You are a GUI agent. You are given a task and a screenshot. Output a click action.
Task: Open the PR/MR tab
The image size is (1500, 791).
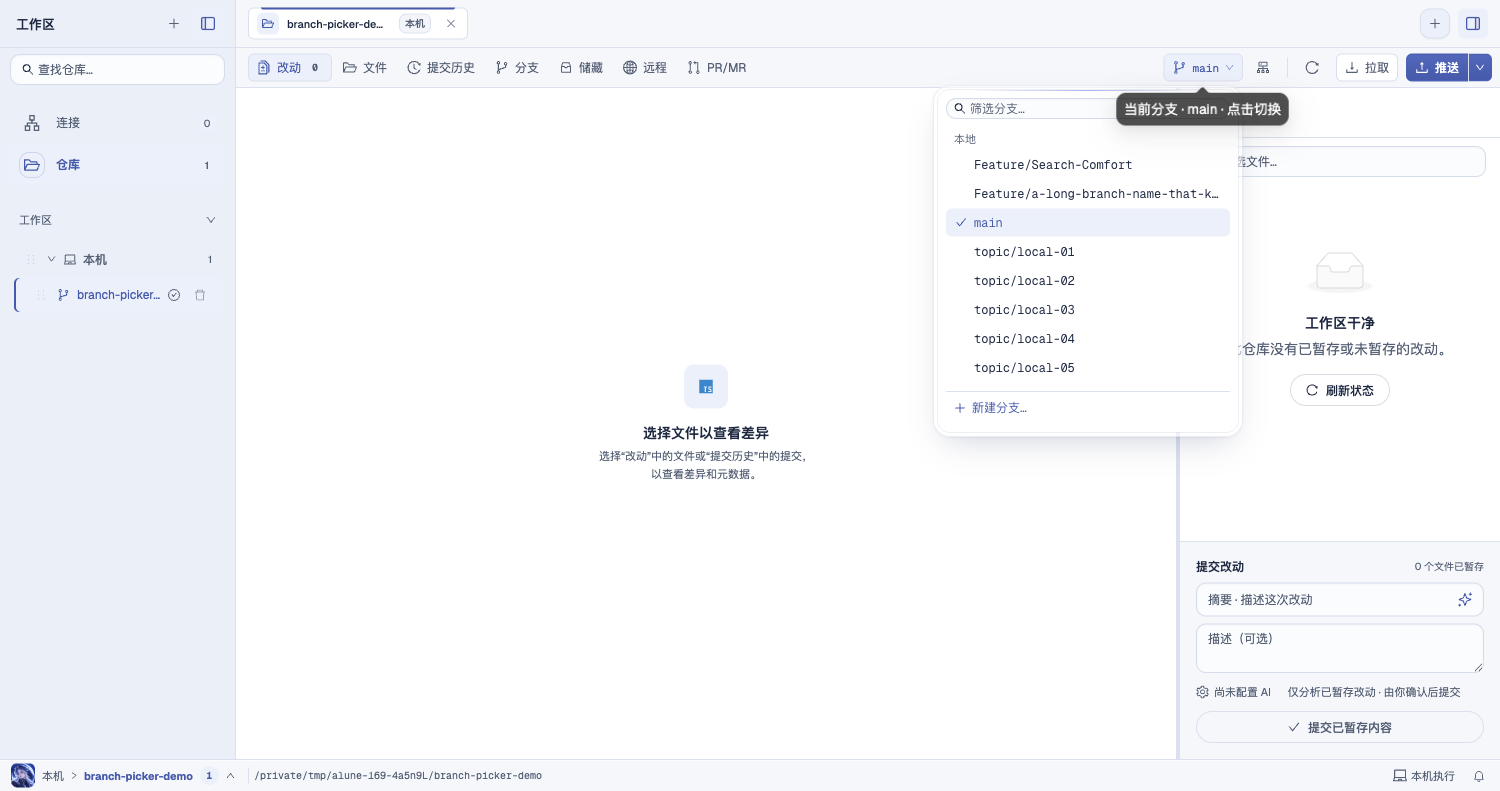(717, 68)
